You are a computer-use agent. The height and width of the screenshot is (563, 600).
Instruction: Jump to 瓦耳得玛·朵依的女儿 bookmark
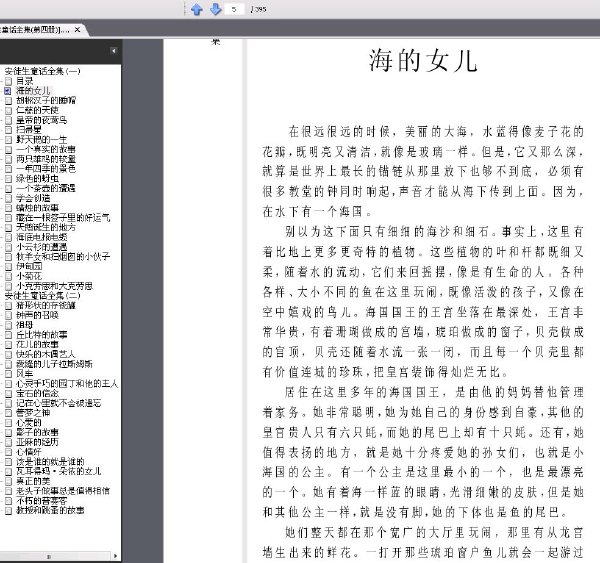(59, 471)
